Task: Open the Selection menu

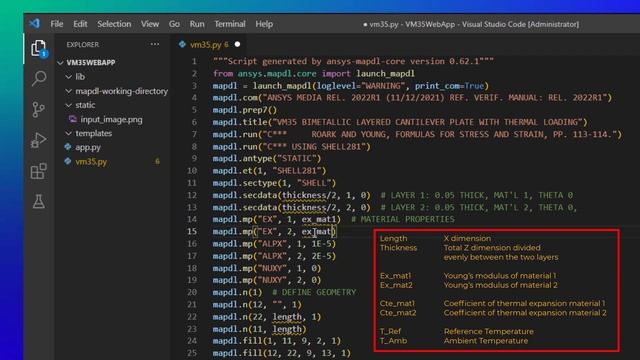Action: (x=114, y=24)
